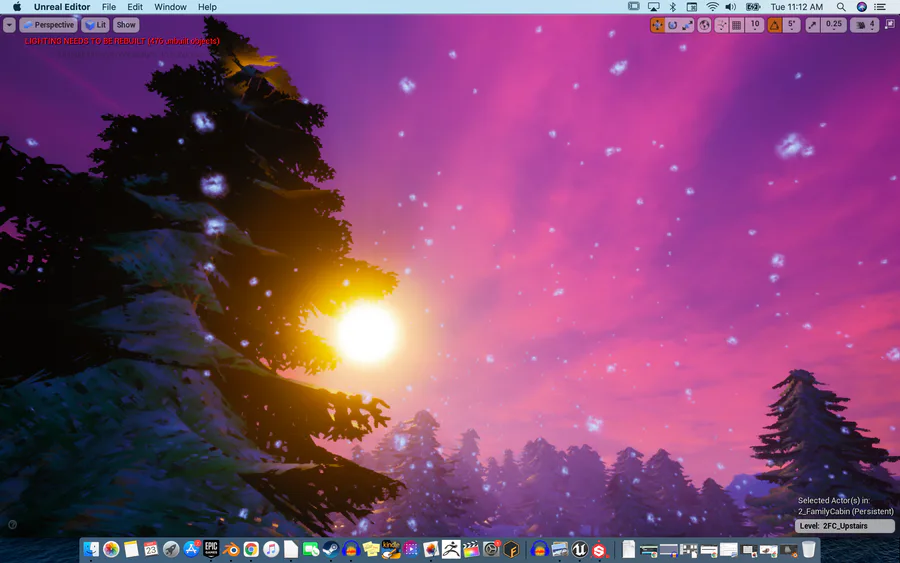Launch Epic Games Launcher from dock
900x563 pixels.
tap(211, 549)
